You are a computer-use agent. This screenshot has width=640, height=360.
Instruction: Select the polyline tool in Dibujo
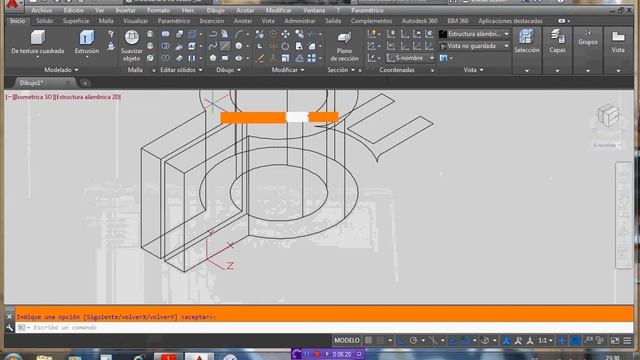(x=213, y=34)
